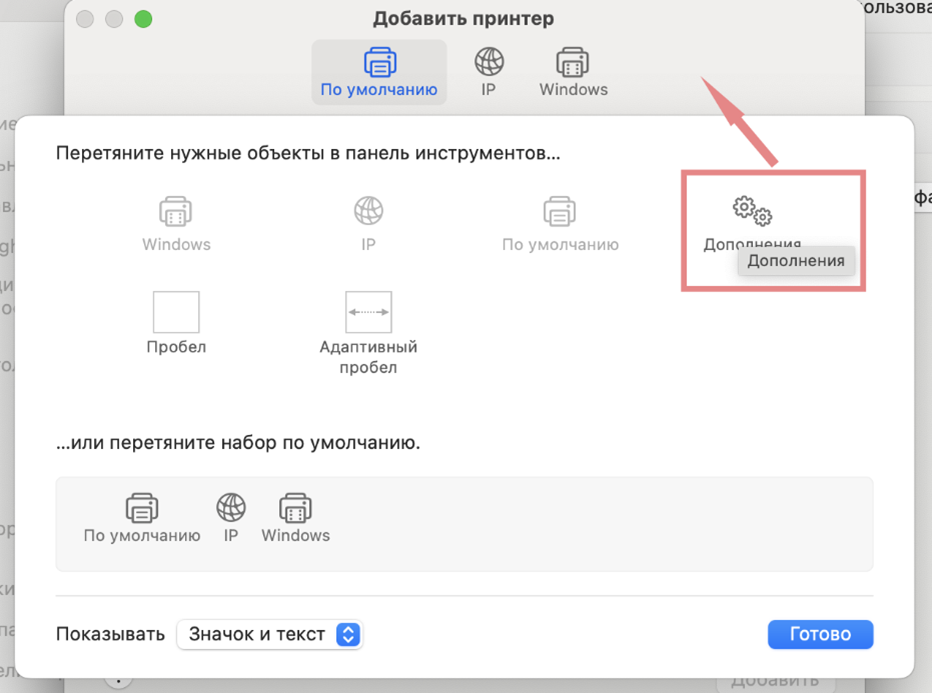Open the Windows tab in the window toolbar
The height and width of the screenshot is (693, 932).
coord(573,72)
